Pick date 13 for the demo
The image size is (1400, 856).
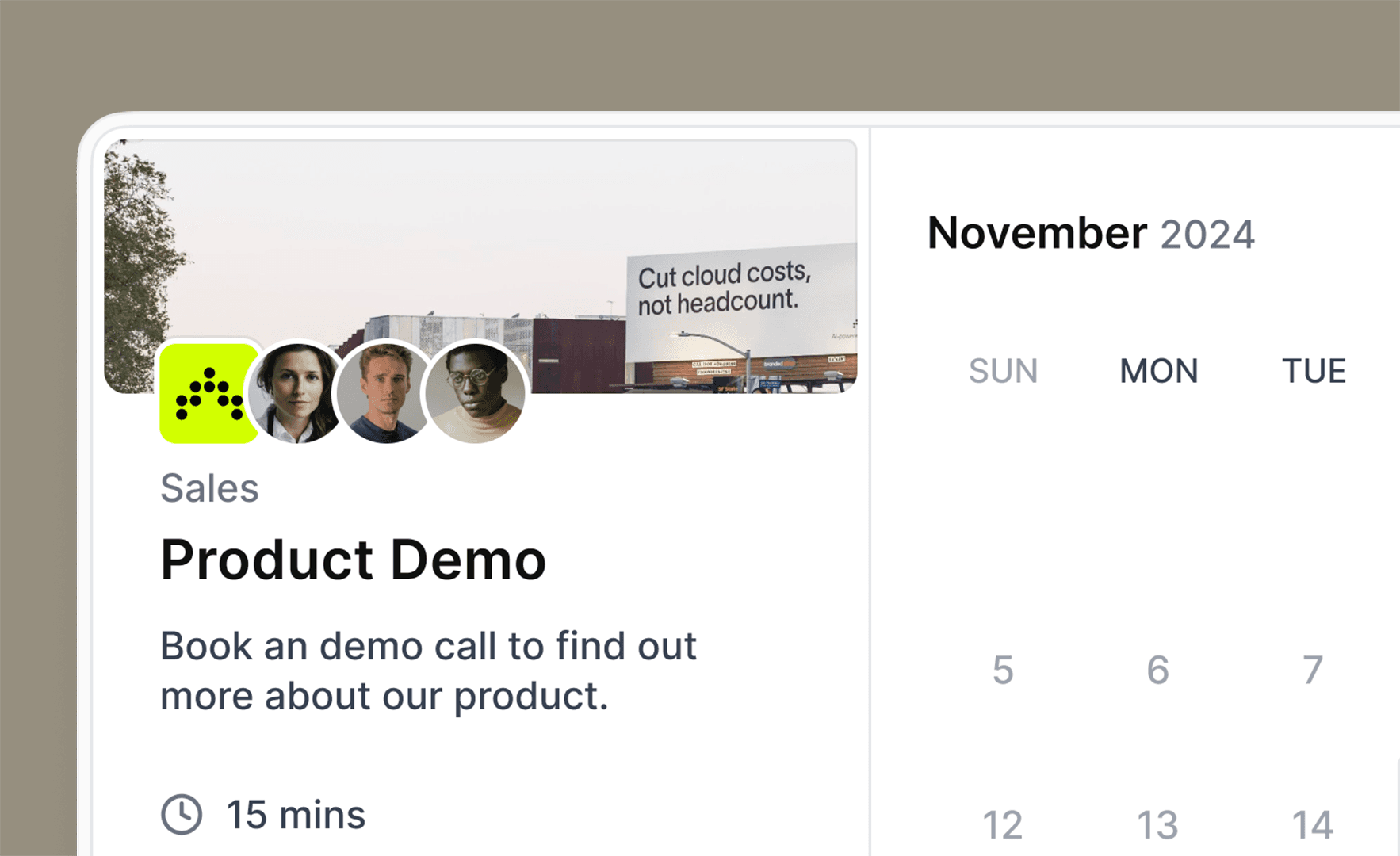click(x=1157, y=823)
